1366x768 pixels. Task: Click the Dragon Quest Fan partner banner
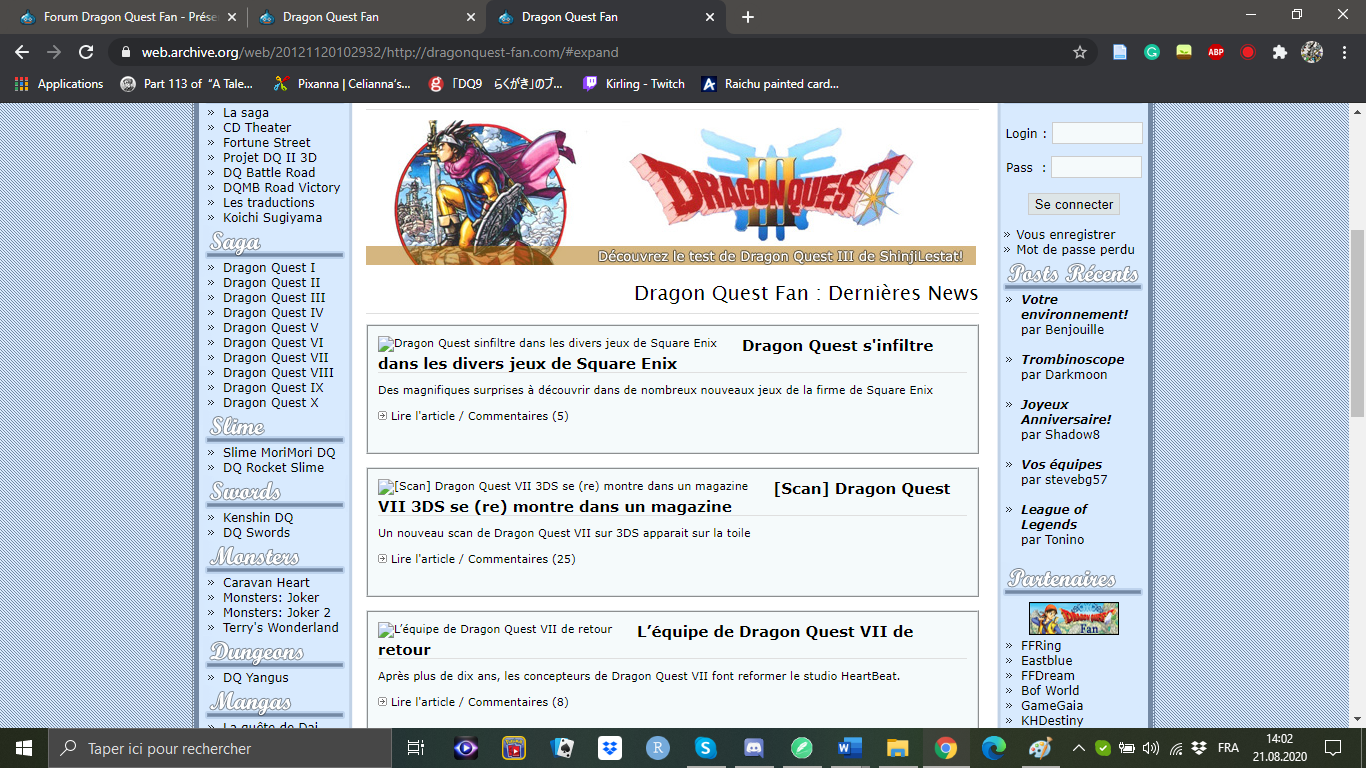[1074, 618]
